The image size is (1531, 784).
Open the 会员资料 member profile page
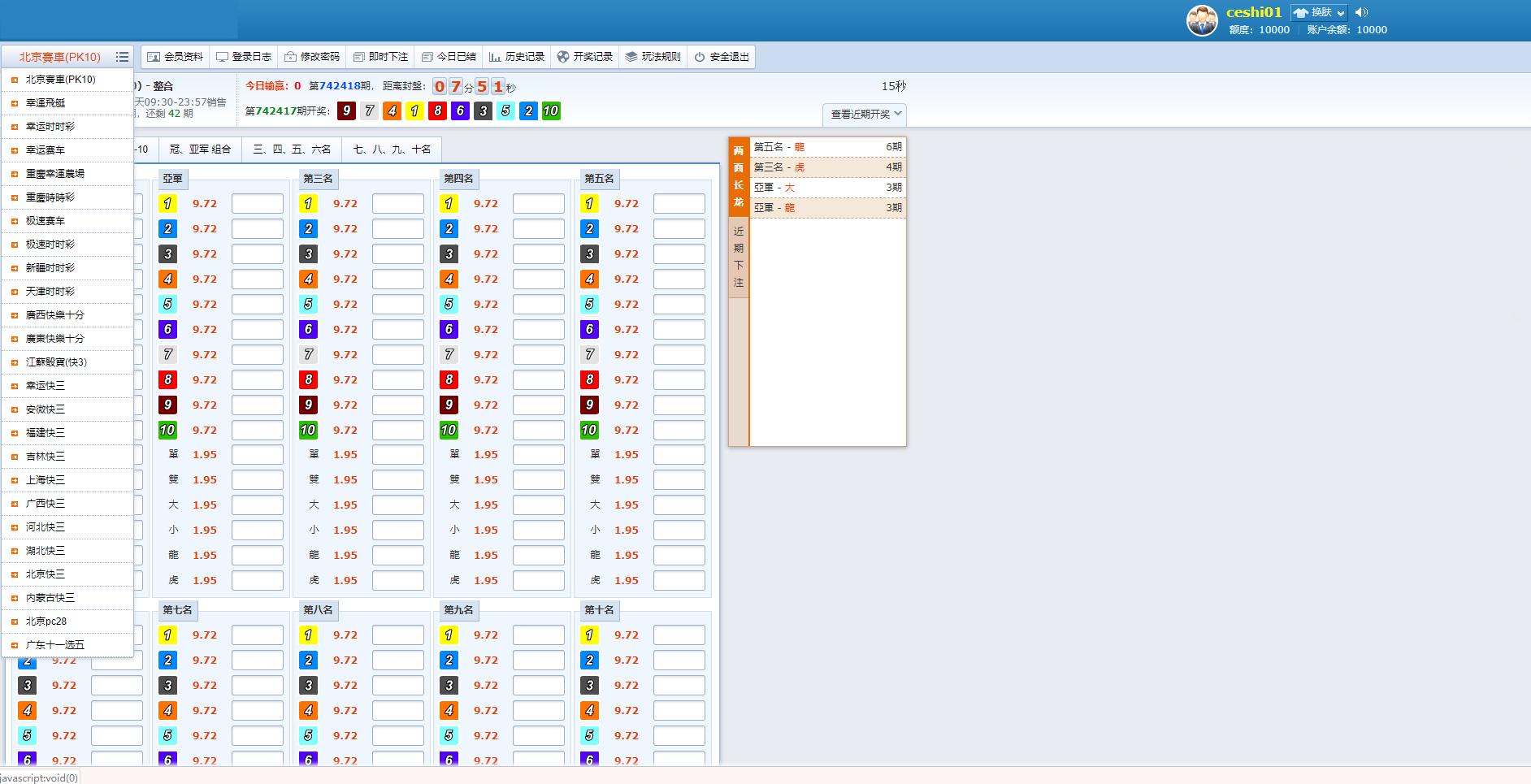click(175, 57)
